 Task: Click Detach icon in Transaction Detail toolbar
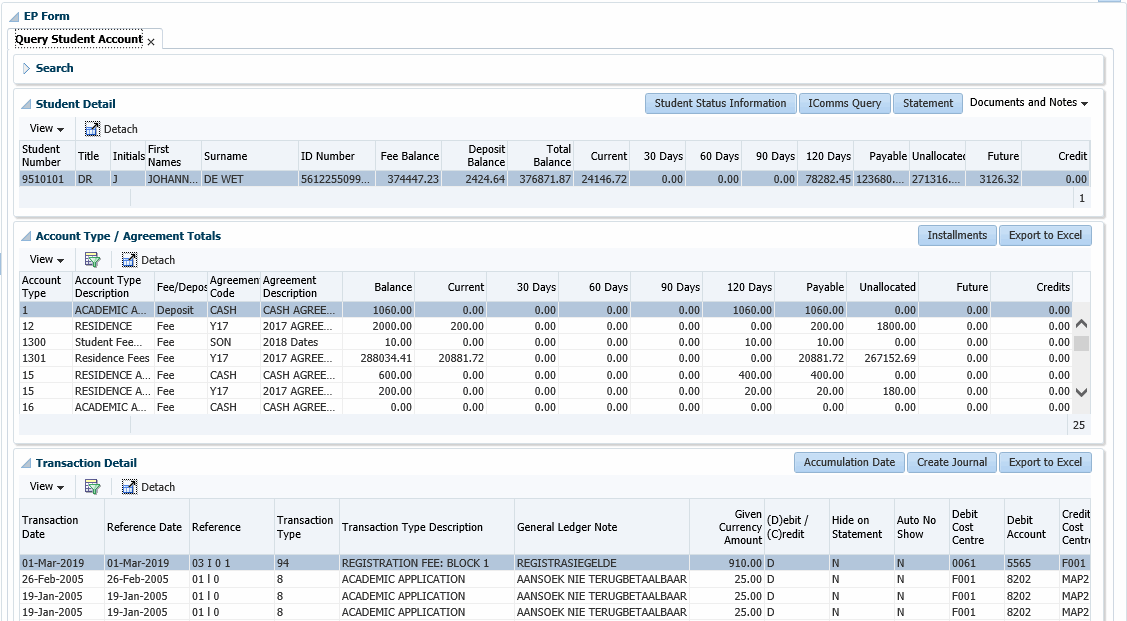[130, 487]
